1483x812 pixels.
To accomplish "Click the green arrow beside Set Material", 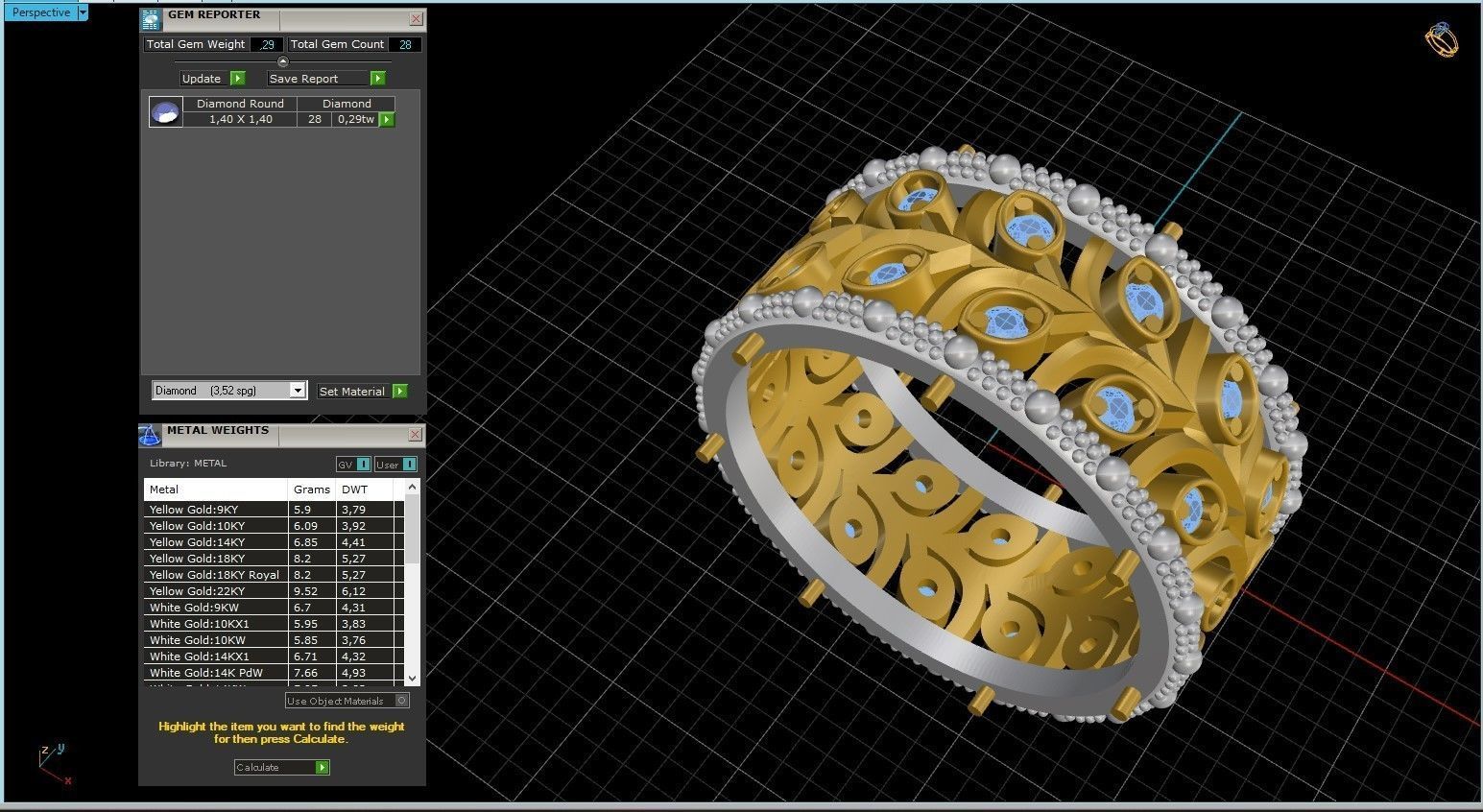I will click(399, 392).
